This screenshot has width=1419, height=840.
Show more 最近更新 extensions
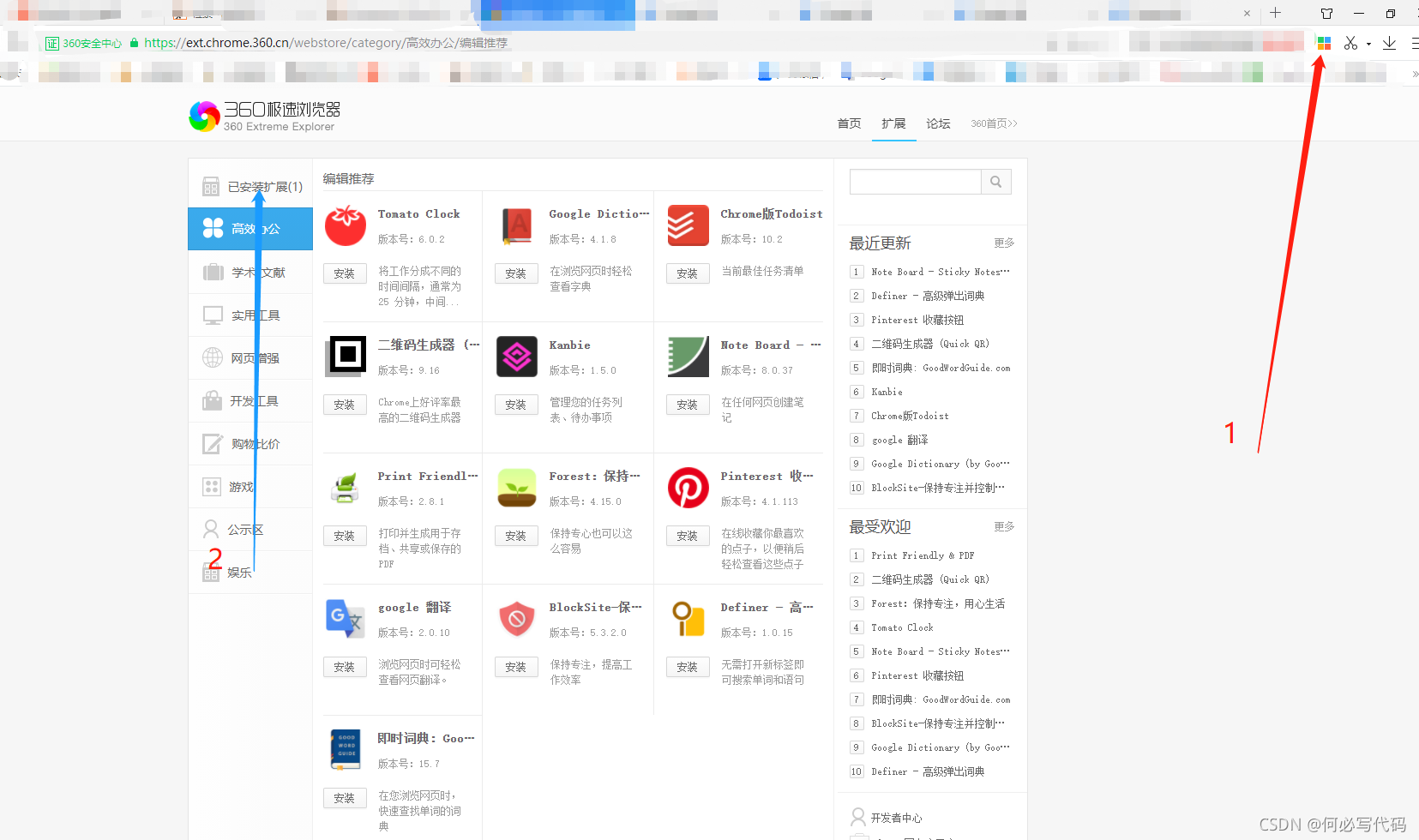pos(1004,243)
